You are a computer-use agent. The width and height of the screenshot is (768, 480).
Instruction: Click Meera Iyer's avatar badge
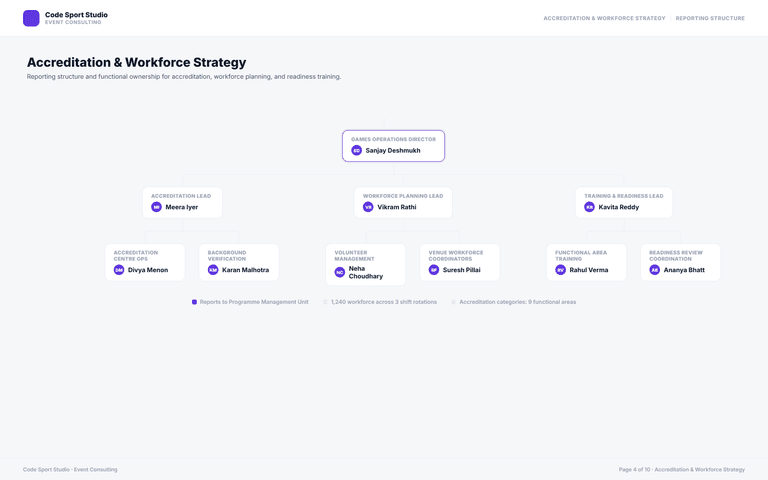[x=156, y=207]
